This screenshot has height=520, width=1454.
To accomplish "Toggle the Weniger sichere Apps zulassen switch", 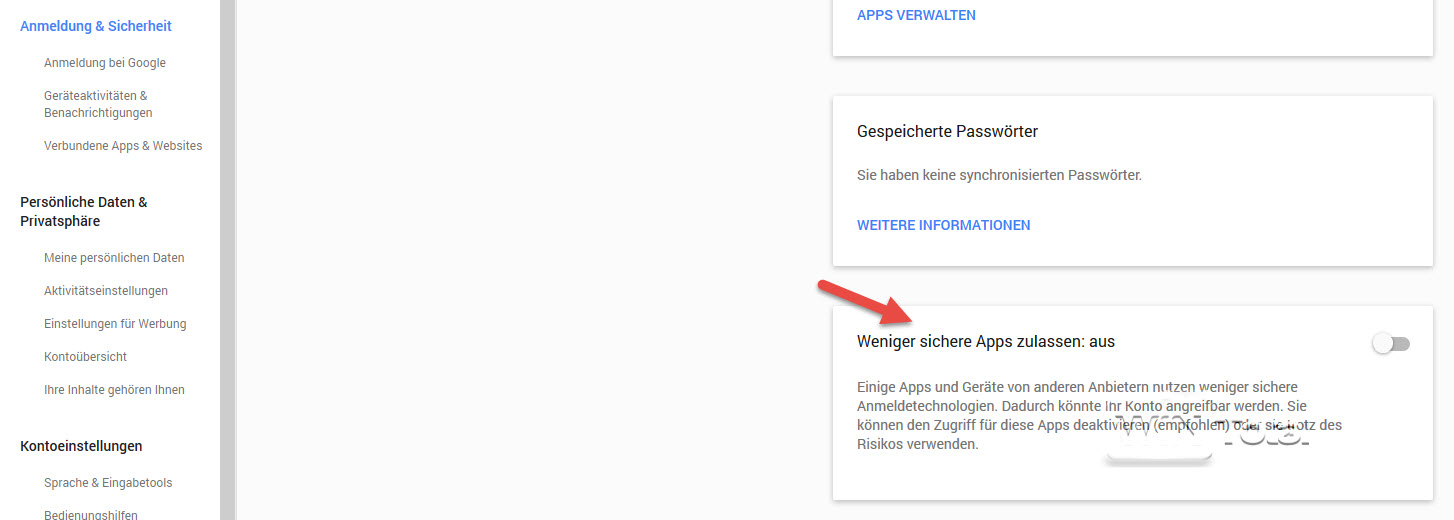I will [x=1390, y=344].
